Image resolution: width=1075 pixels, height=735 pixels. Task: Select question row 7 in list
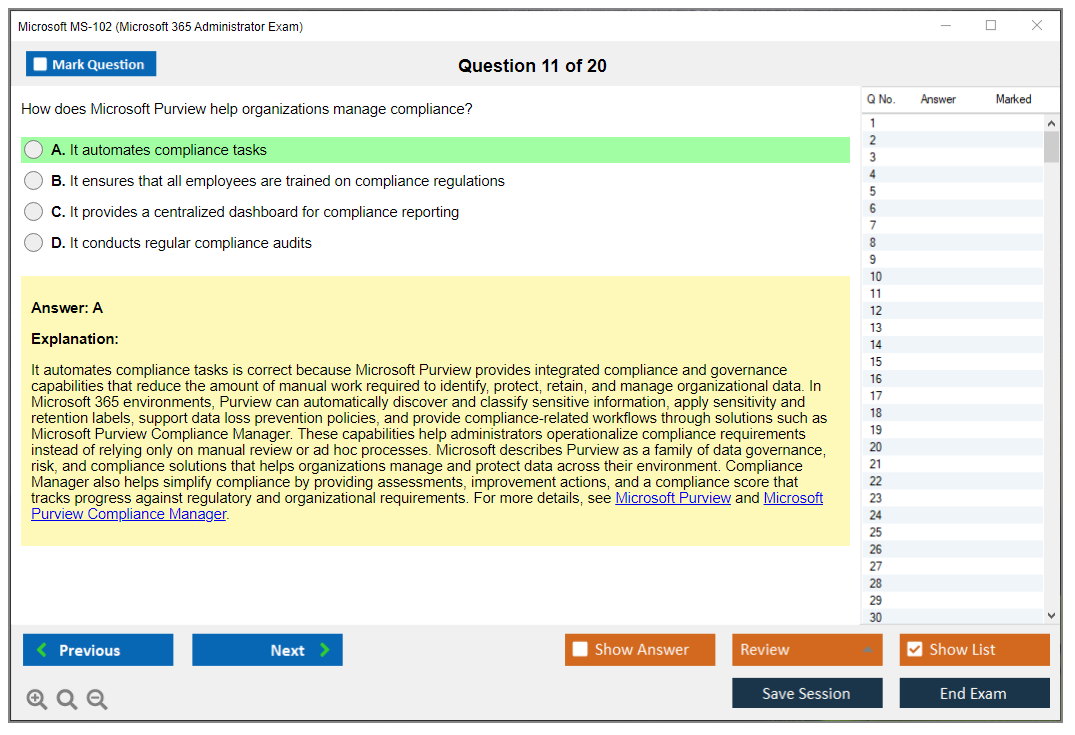point(952,225)
